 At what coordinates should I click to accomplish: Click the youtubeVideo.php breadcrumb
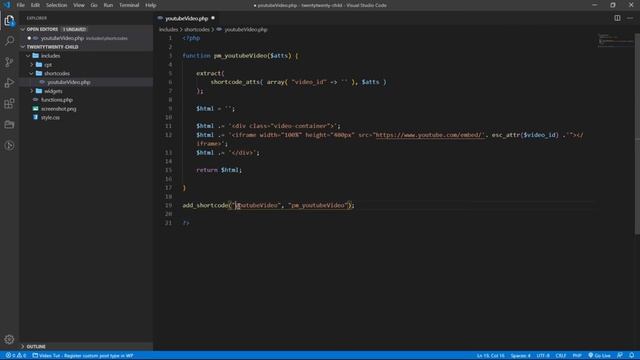coord(246,29)
